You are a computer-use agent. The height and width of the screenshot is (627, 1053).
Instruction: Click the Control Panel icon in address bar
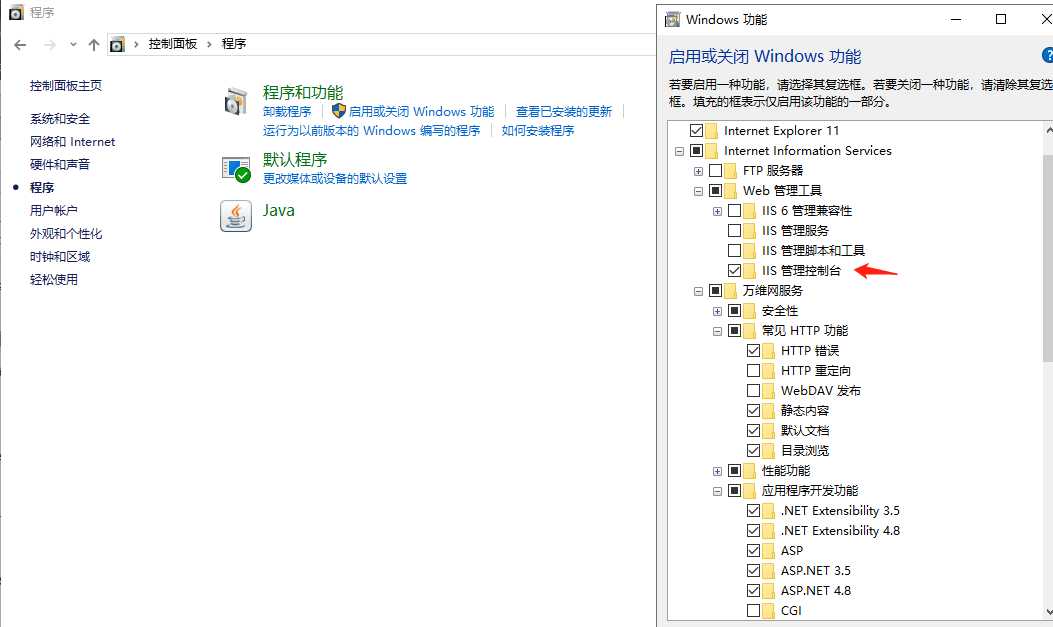(117, 44)
